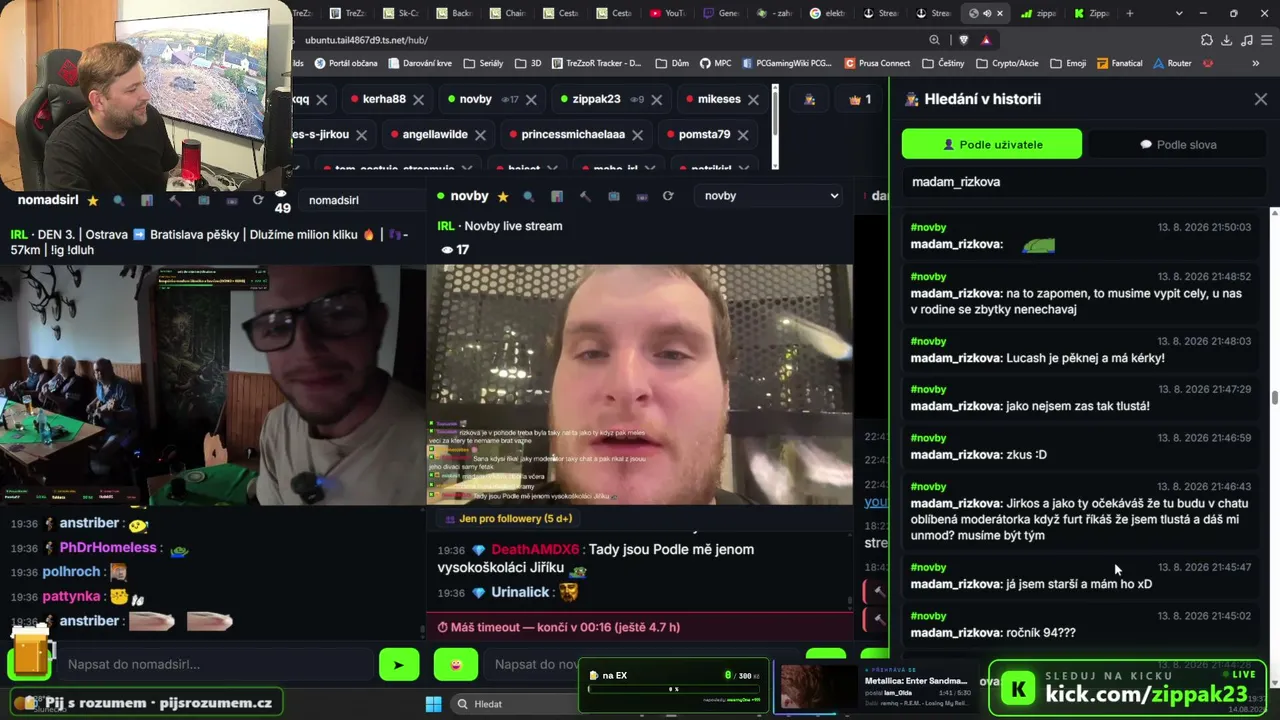Open the Prusa Connect bookmark
1280x720 pixels.
click(877, 63)
